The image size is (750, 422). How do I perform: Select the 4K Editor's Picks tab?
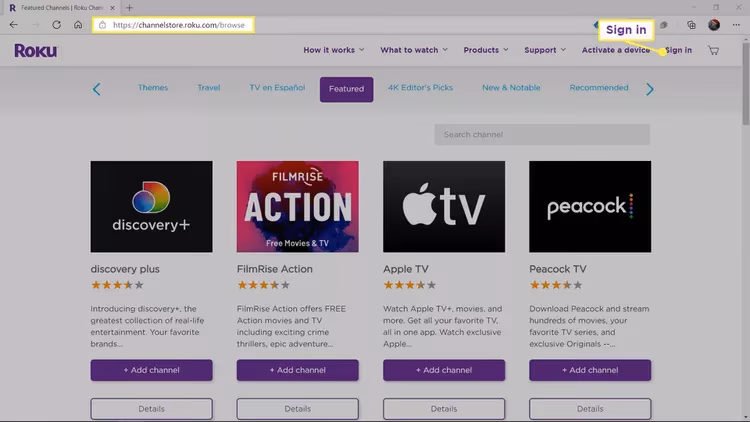(420, 88)
